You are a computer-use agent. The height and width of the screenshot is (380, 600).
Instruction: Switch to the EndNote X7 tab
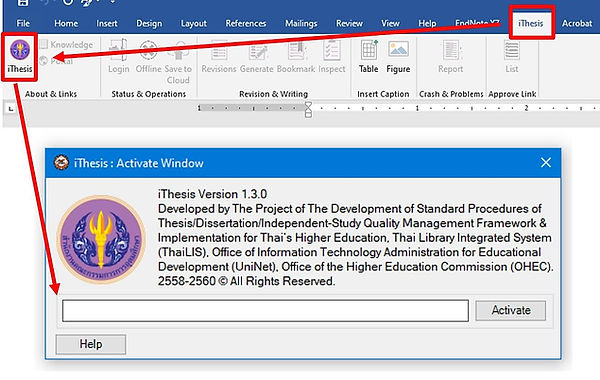click(477, 23)
